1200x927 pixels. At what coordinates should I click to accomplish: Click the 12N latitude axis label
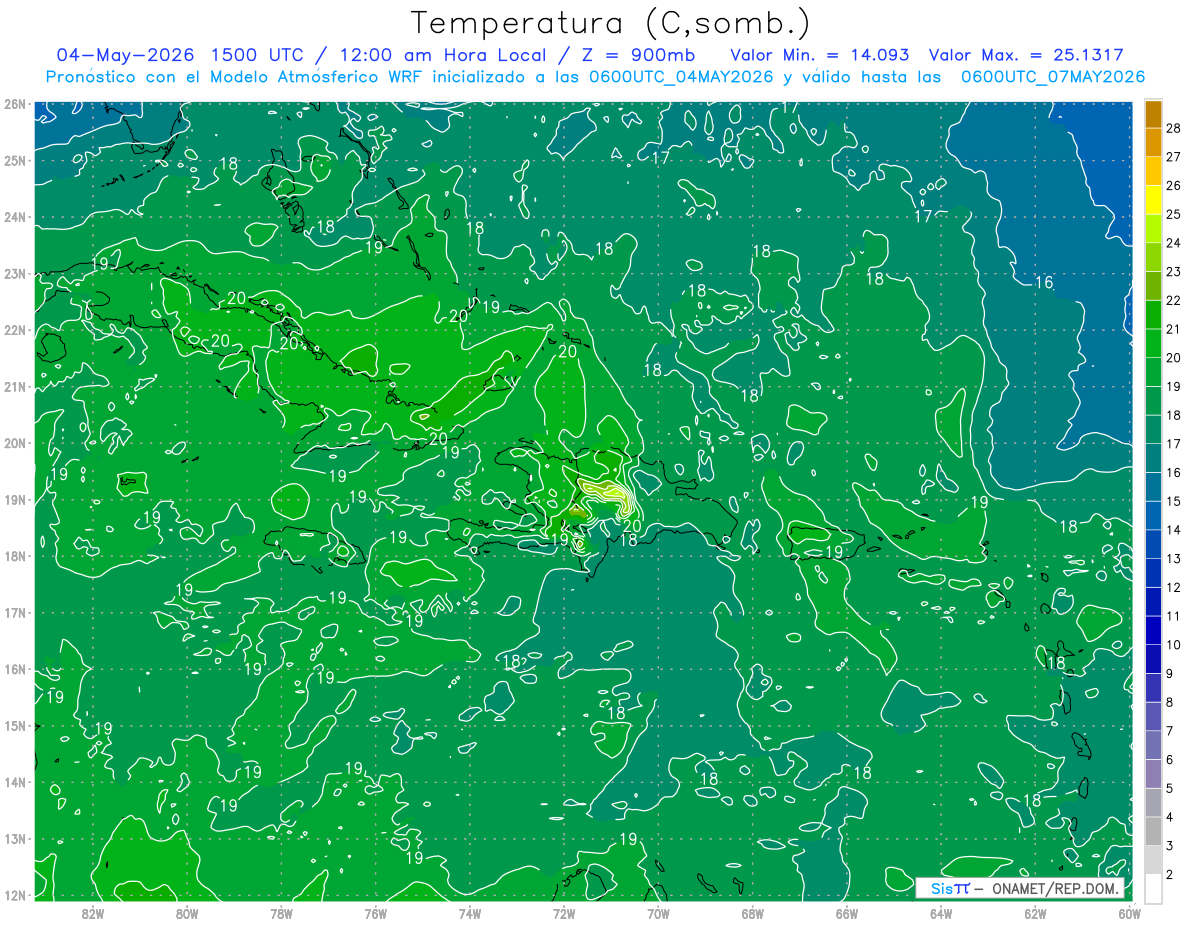pos(15,895)
